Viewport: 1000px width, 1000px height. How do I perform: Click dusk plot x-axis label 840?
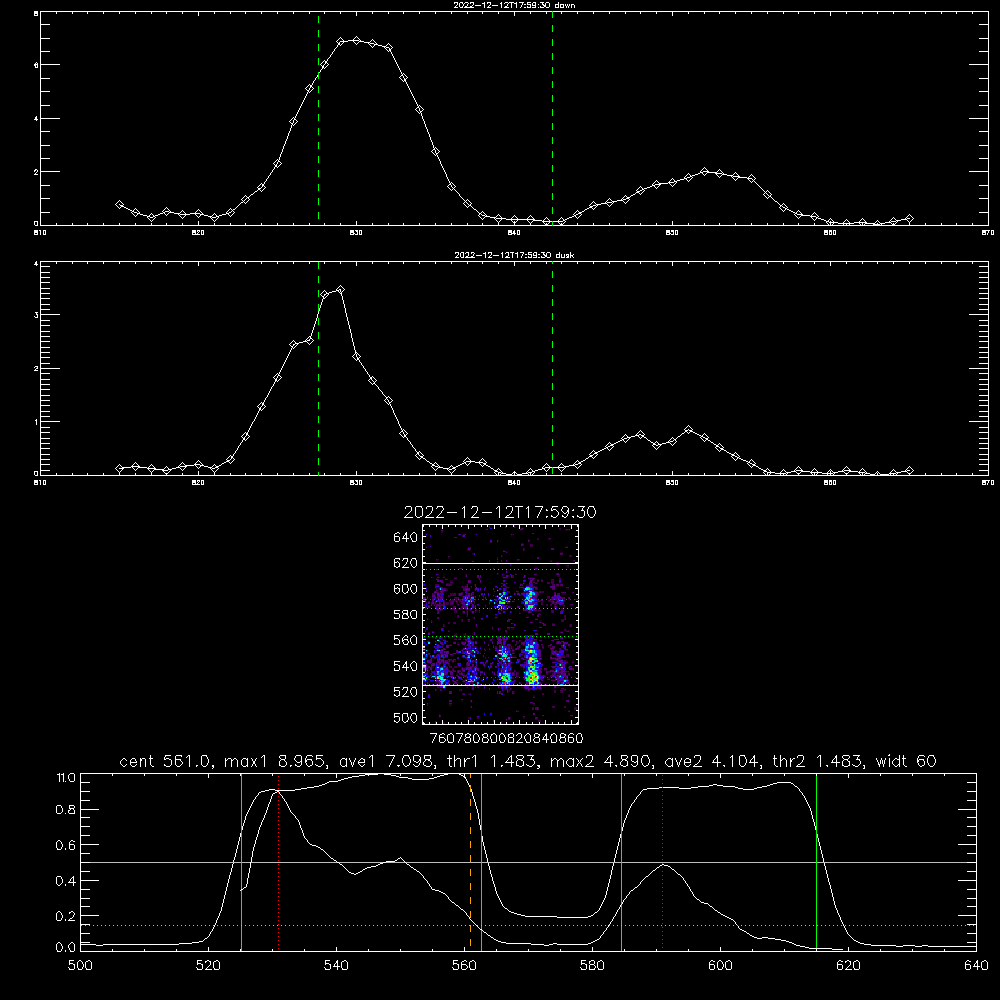(514, 483)
